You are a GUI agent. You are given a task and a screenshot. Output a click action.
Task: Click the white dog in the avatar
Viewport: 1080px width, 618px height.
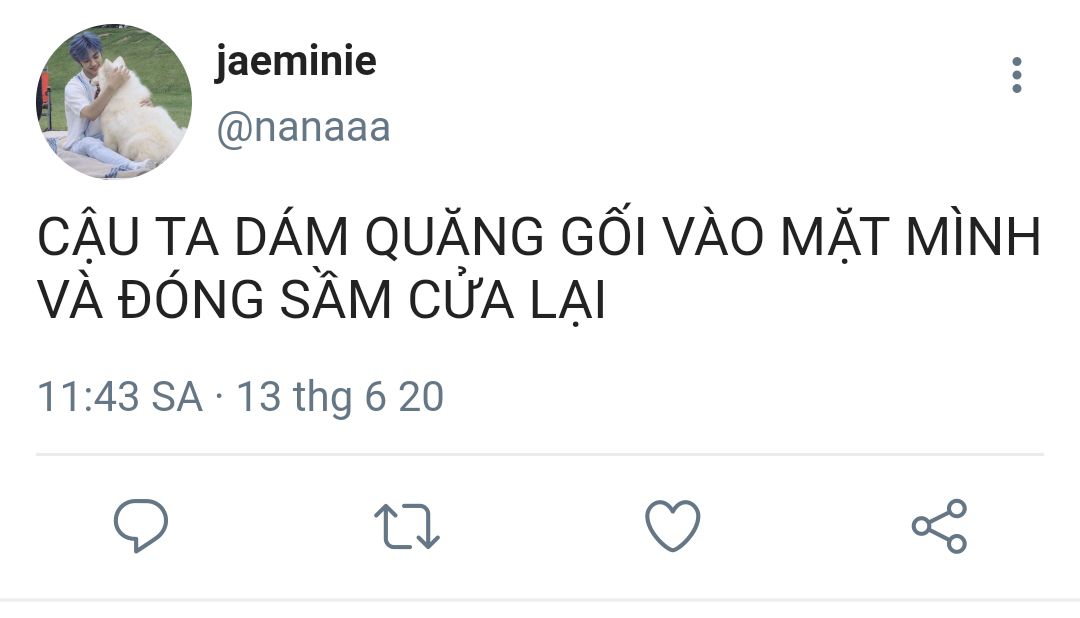pyautogui.click(x=138, y=114)
